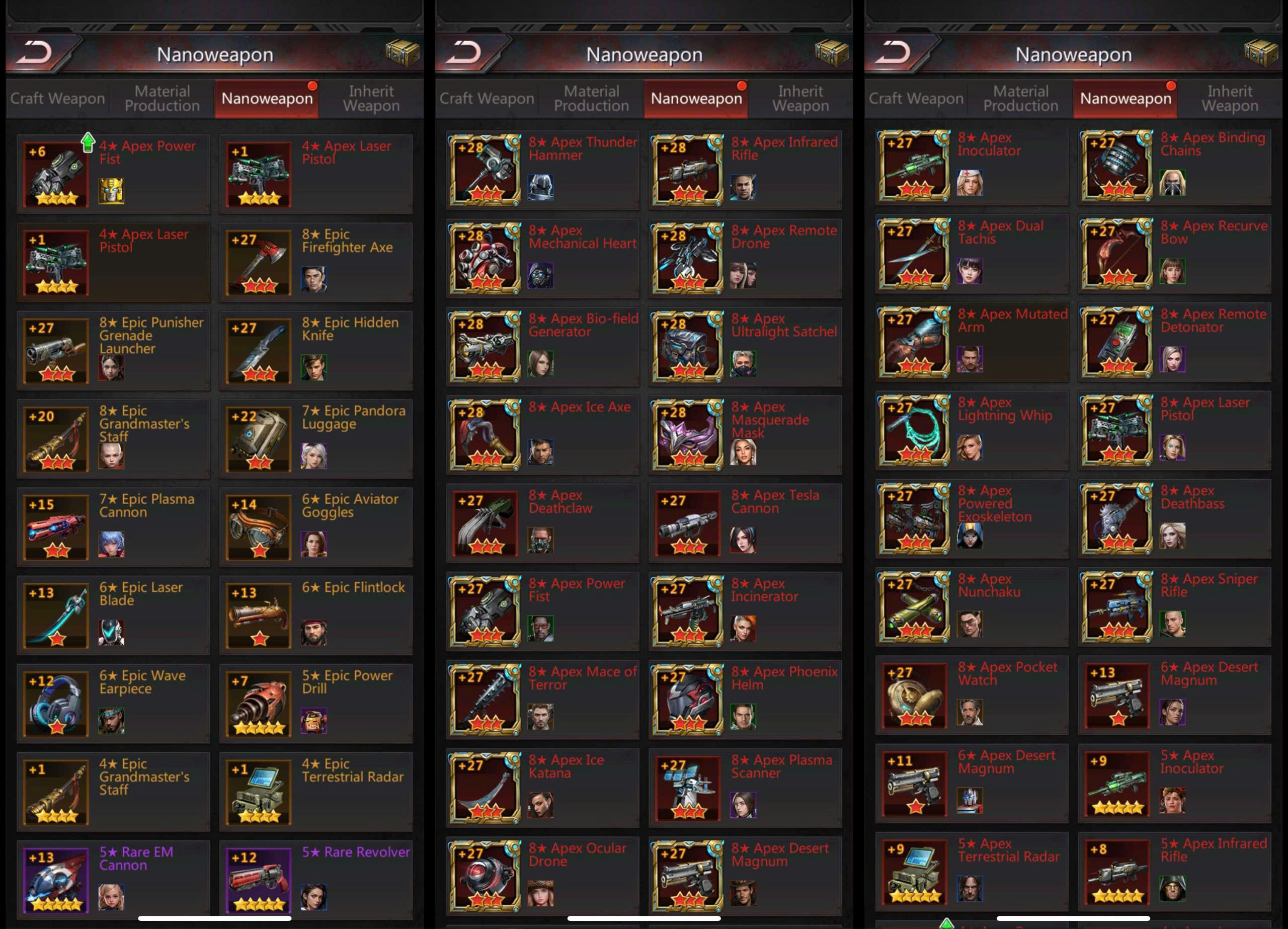Image resolution: width=1288 pixels, height=929 pixels.
Task: Open the treasure chest icon in the right panel
Action: pos(1261,53)
